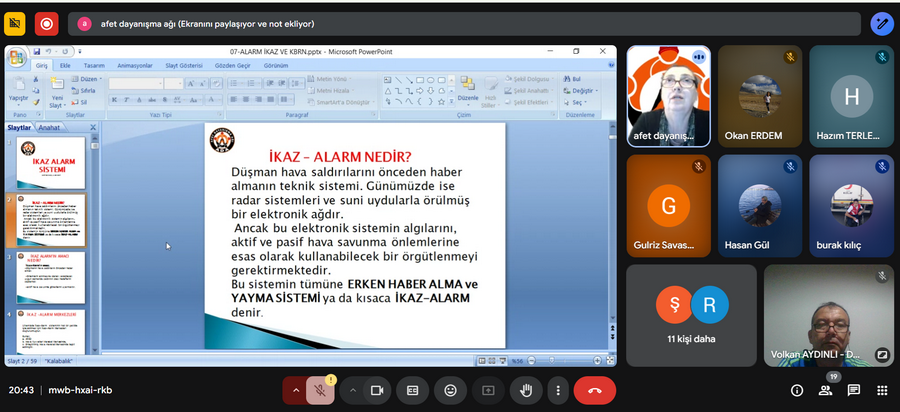Leave the call with red hang-up button
This screenshot has height=412, width=900.
click(x=595, y=391)
